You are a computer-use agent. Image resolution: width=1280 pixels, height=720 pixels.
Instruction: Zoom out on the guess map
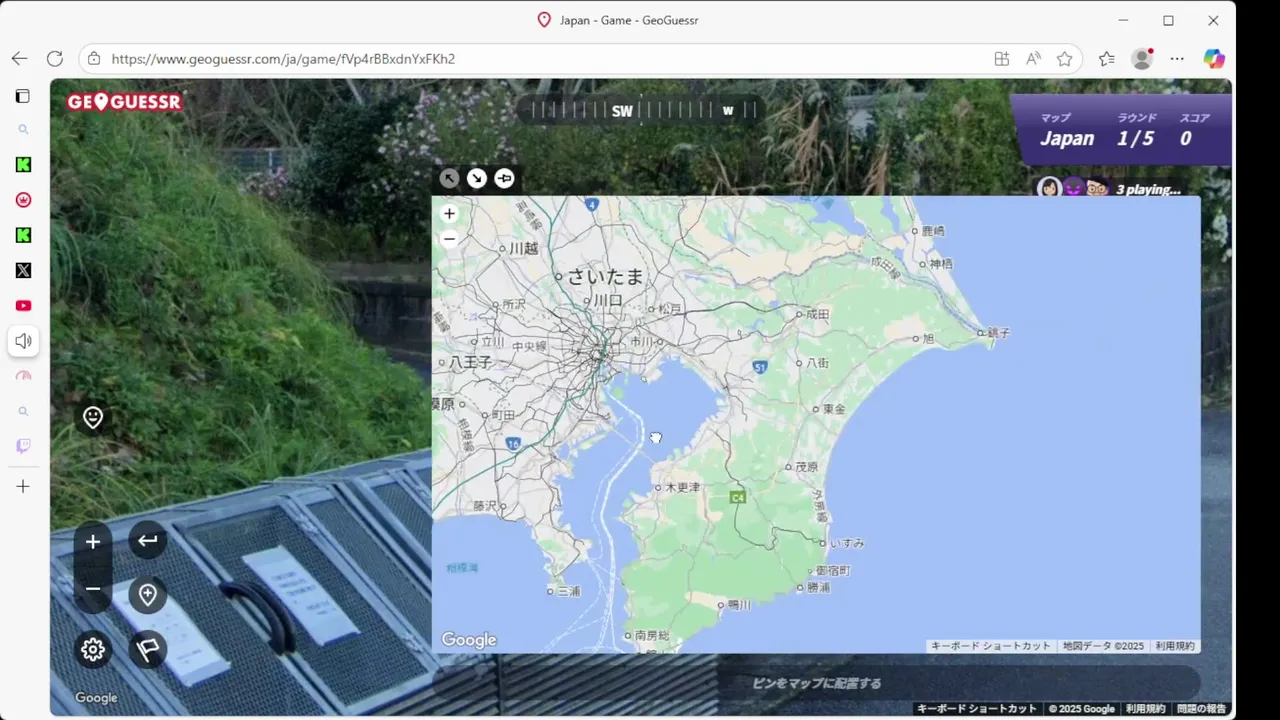449,238
